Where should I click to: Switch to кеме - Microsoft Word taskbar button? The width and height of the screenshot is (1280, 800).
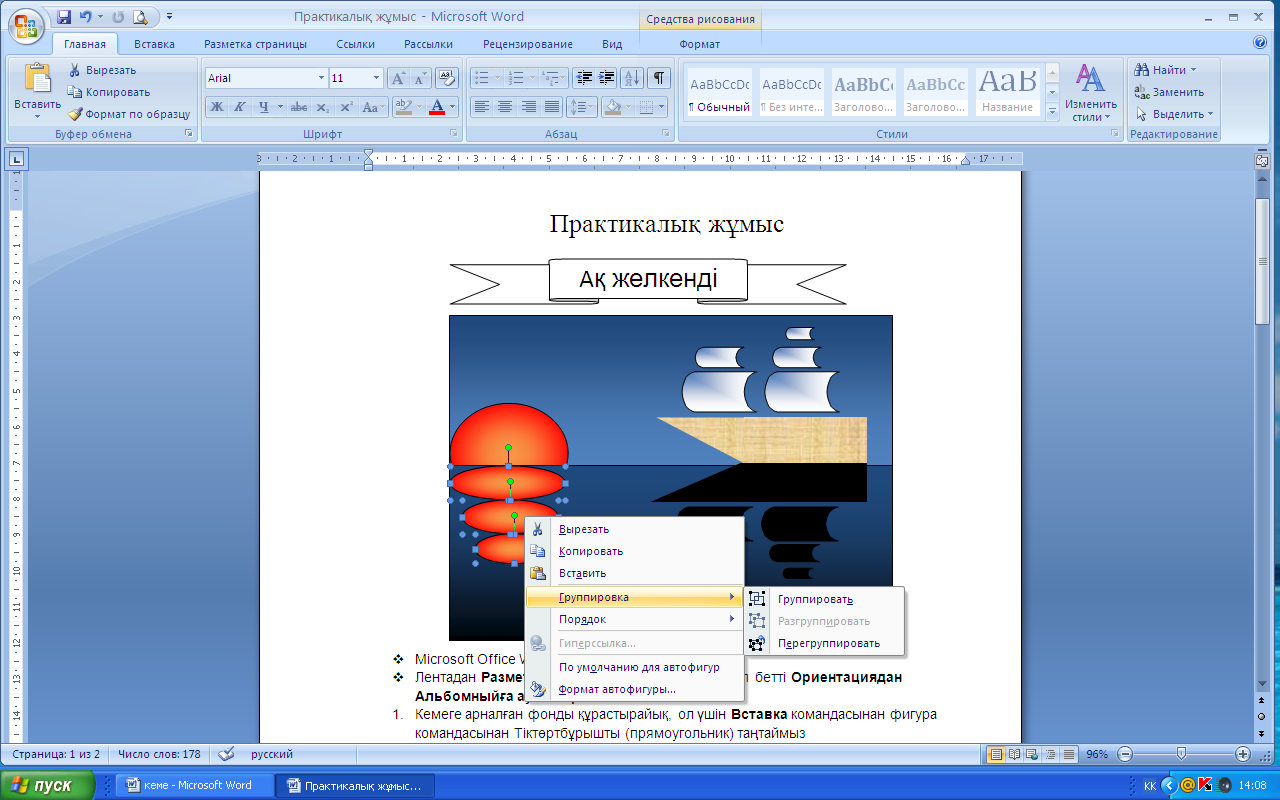[x=195, y=785]
